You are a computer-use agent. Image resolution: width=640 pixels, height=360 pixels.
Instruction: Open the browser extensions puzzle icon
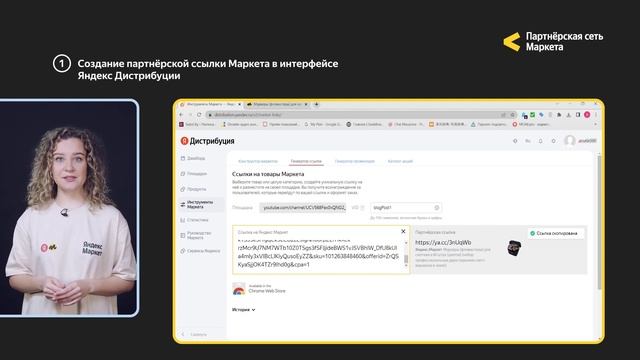(559, 115)
